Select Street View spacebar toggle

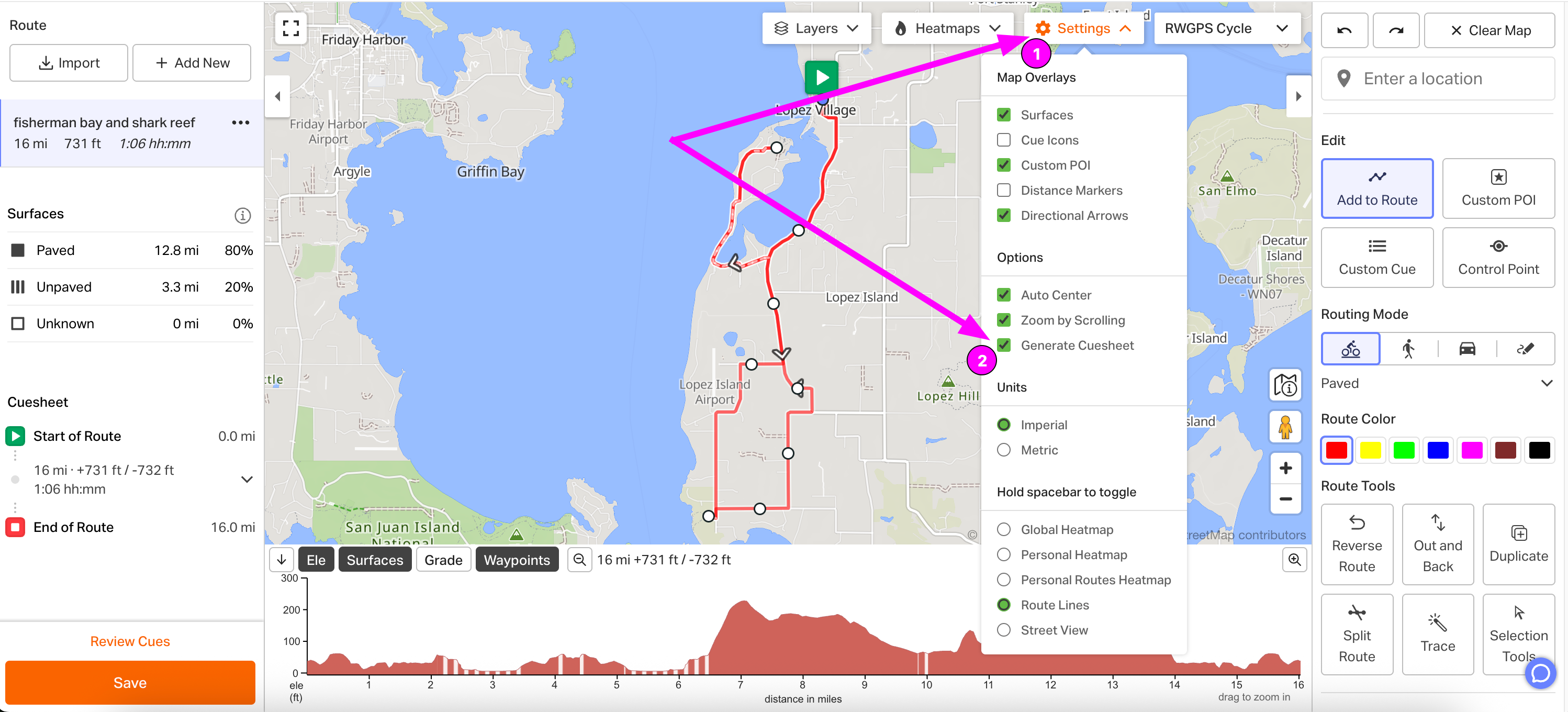(x=1004, y=630)
